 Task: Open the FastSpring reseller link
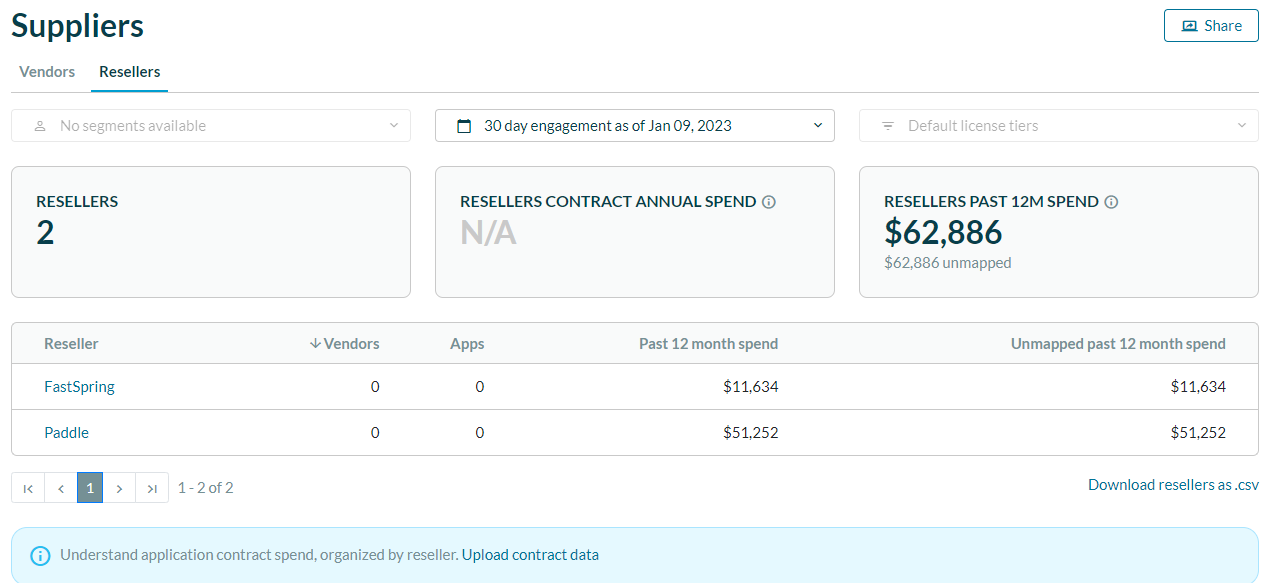click(x=79, y=387)
